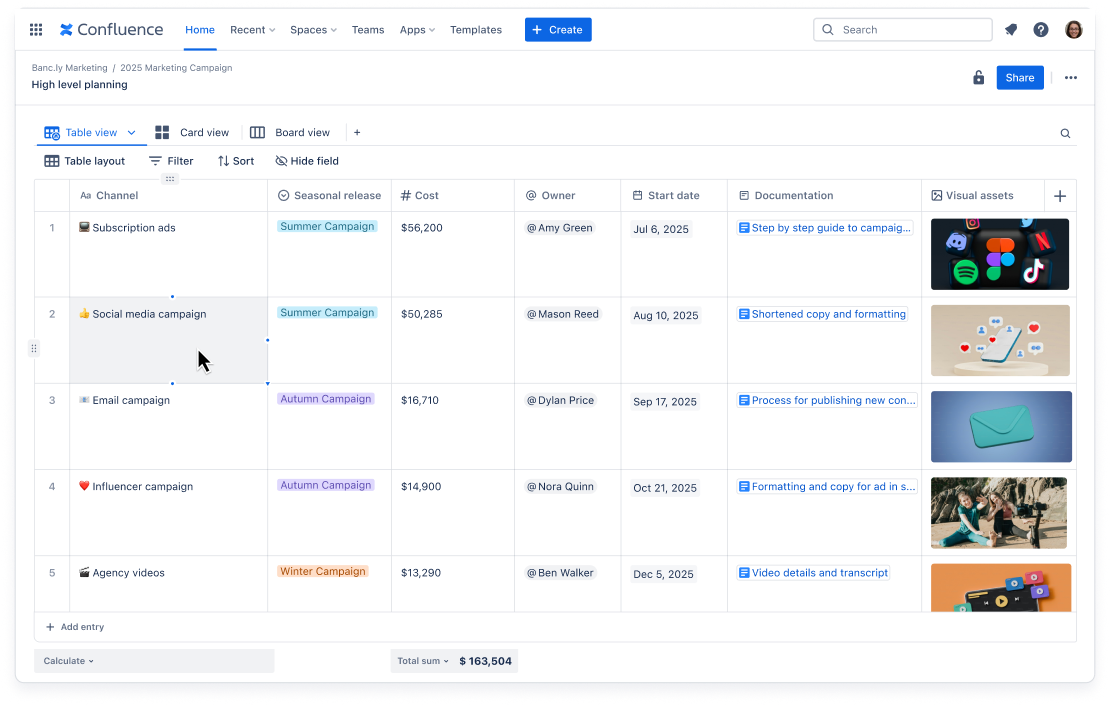Click the blue Create button

[558, 30]
